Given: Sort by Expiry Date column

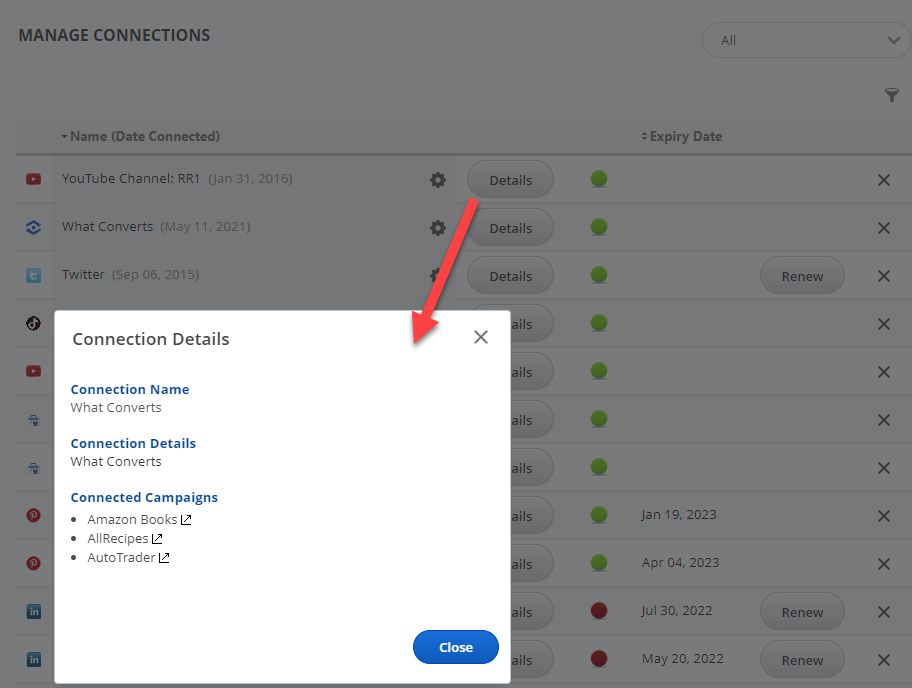Looking at the screenshot, I should coord(682,136).
